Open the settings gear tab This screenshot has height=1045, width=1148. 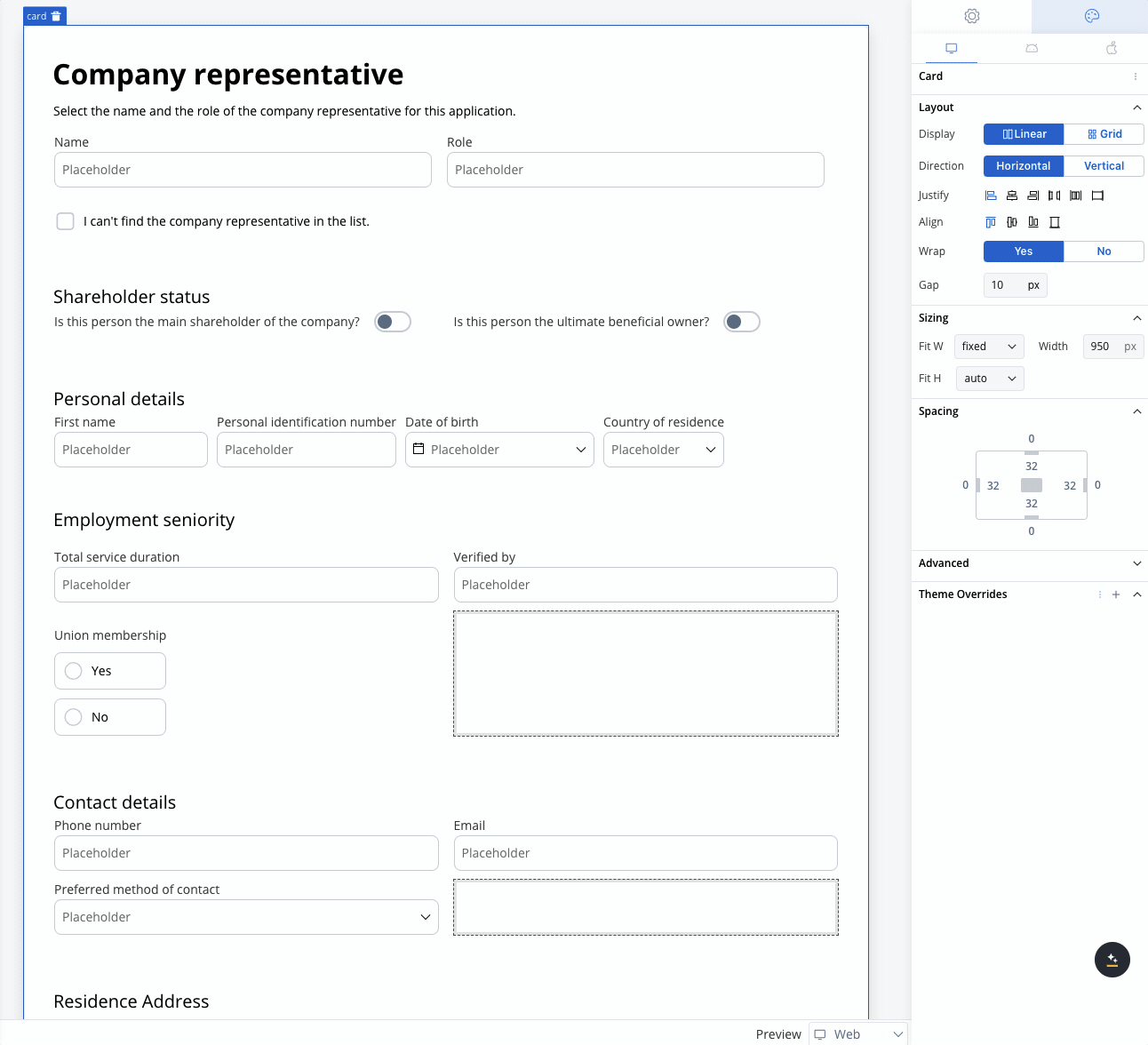click(972, 16)
